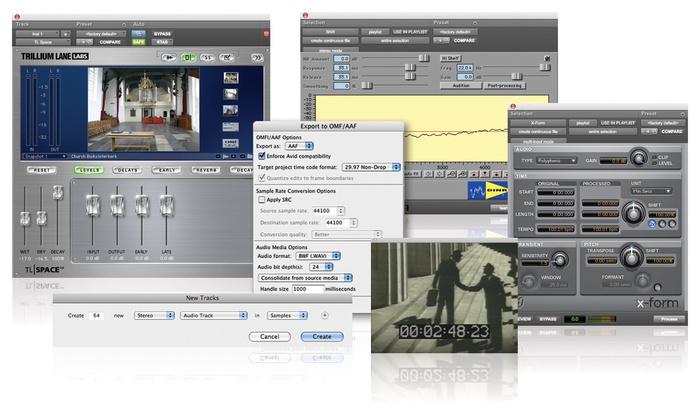The height and width of the screenshot is (415, 700).
Task: Open the Unit dropdown in X-Form Time section
Action: point(652,191)
